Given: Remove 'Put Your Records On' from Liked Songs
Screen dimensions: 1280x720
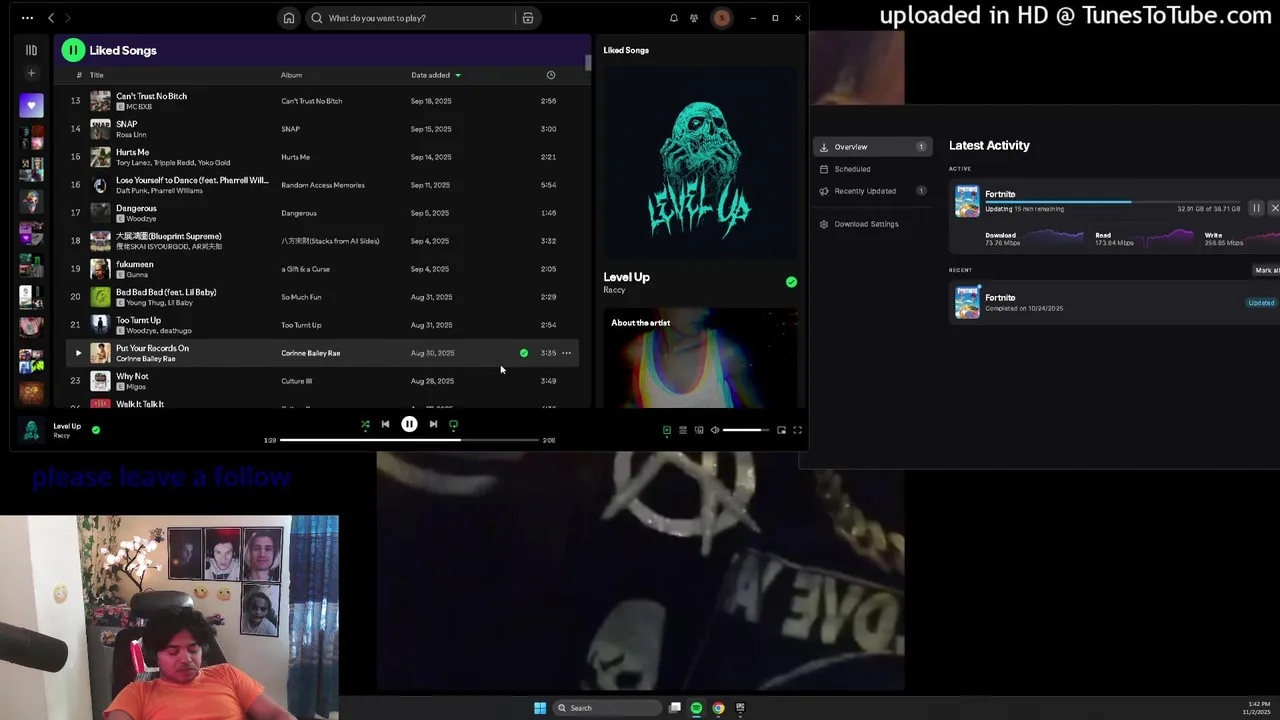Looking at the screenshot, I should pyautogui.click(x=523, y=353).
